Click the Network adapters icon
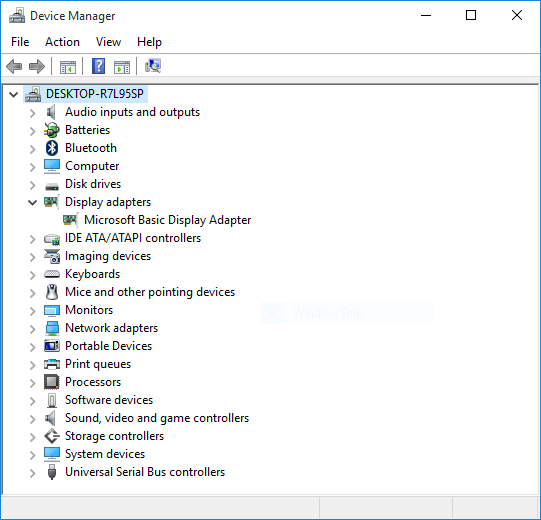541x520 pixels. click(x=52, y=328)
